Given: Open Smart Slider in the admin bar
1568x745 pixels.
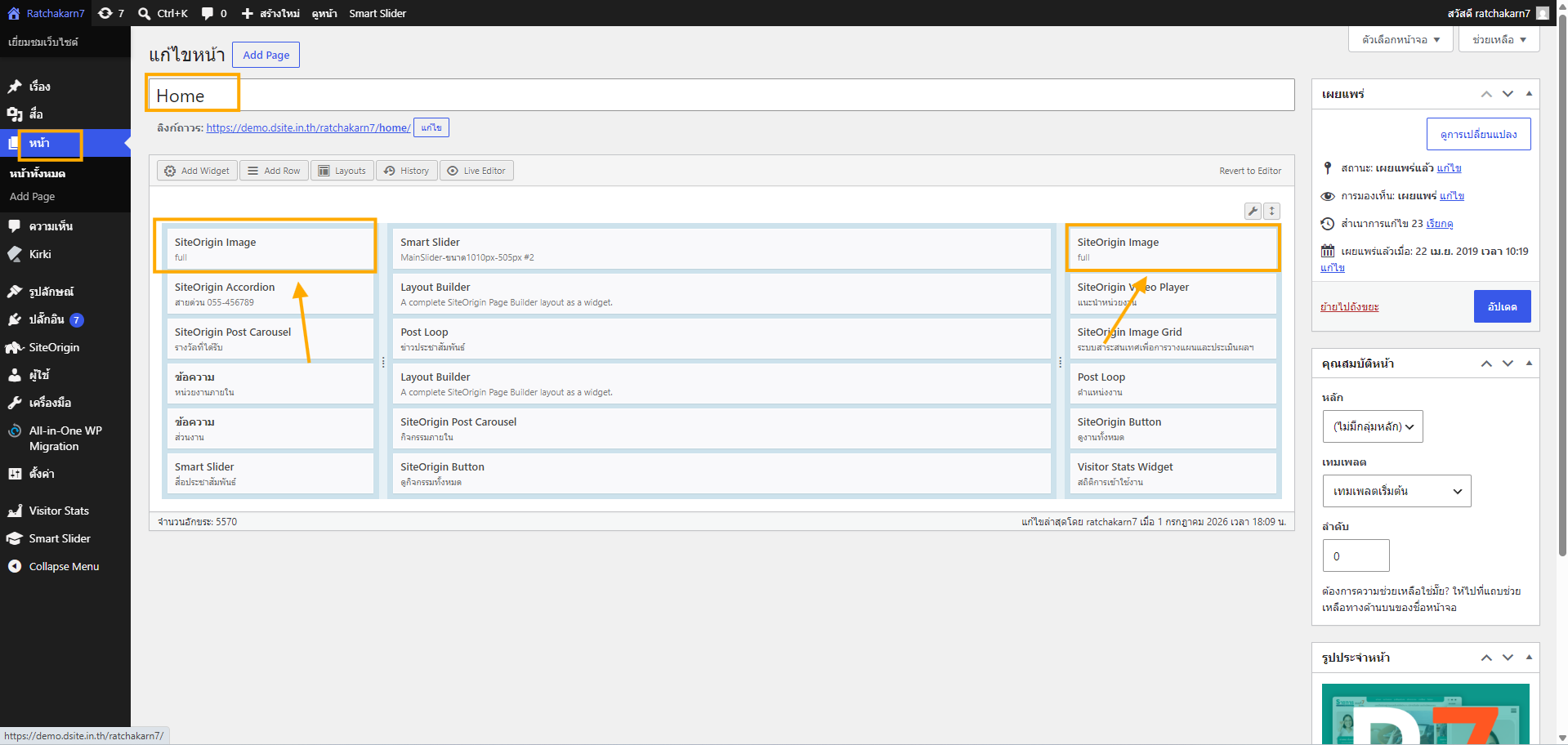Looking at the screenshot, I should 377,13.
